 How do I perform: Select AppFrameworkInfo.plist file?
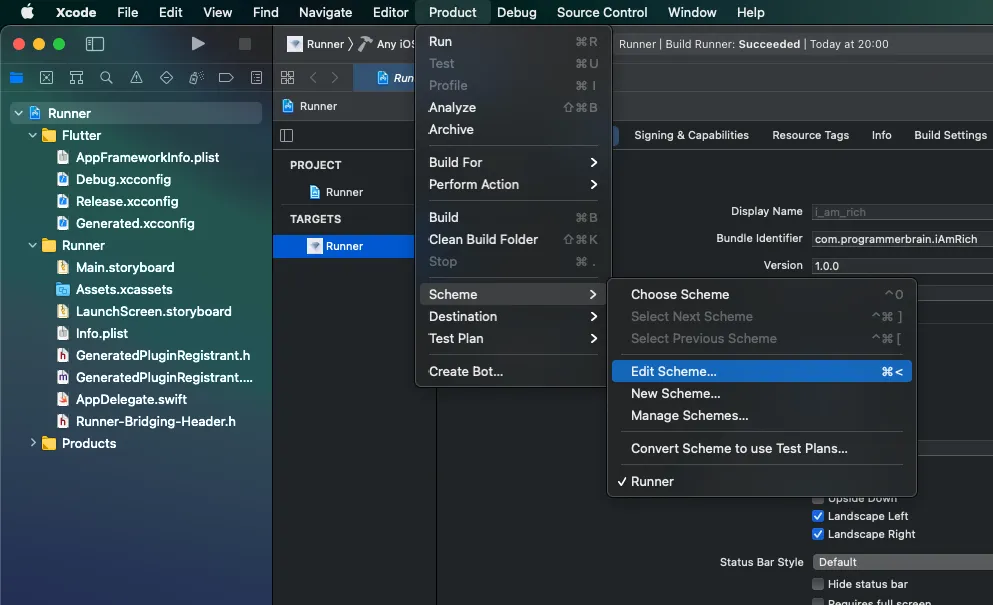[147, 157]
